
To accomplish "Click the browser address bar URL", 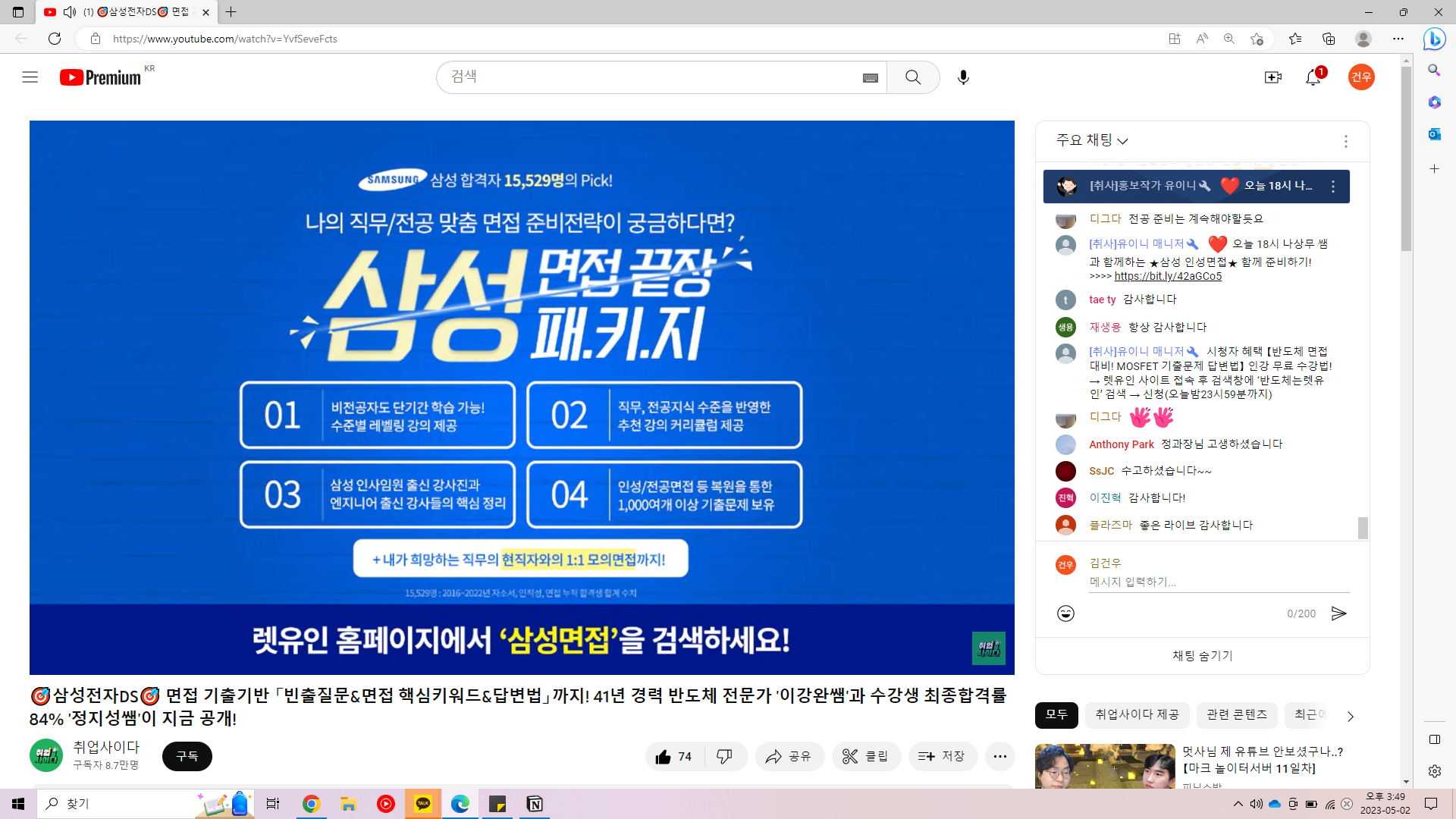I will pyautogui.click(x=225, y=39).
